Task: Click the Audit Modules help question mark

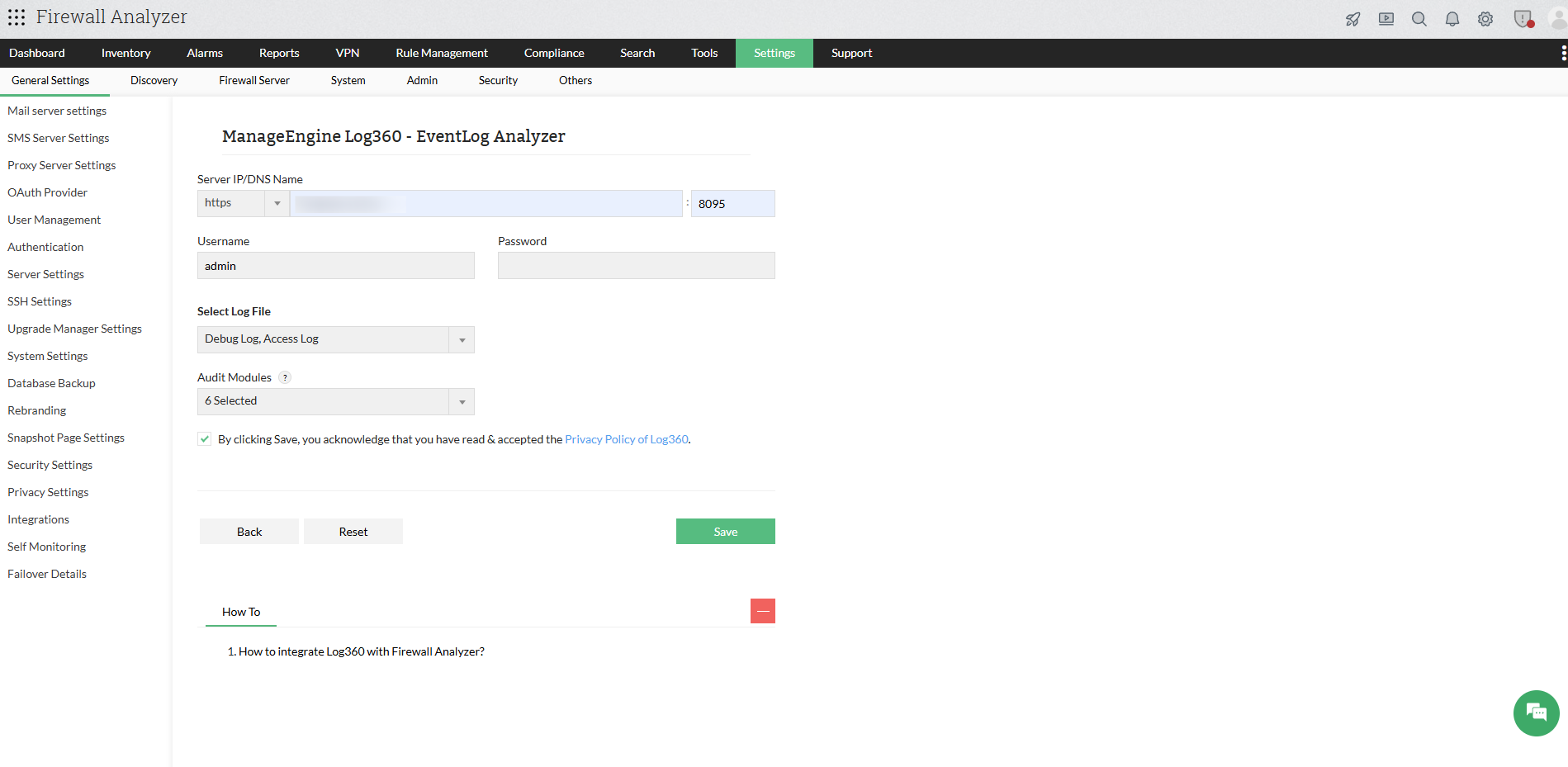Action: [285, 376]
